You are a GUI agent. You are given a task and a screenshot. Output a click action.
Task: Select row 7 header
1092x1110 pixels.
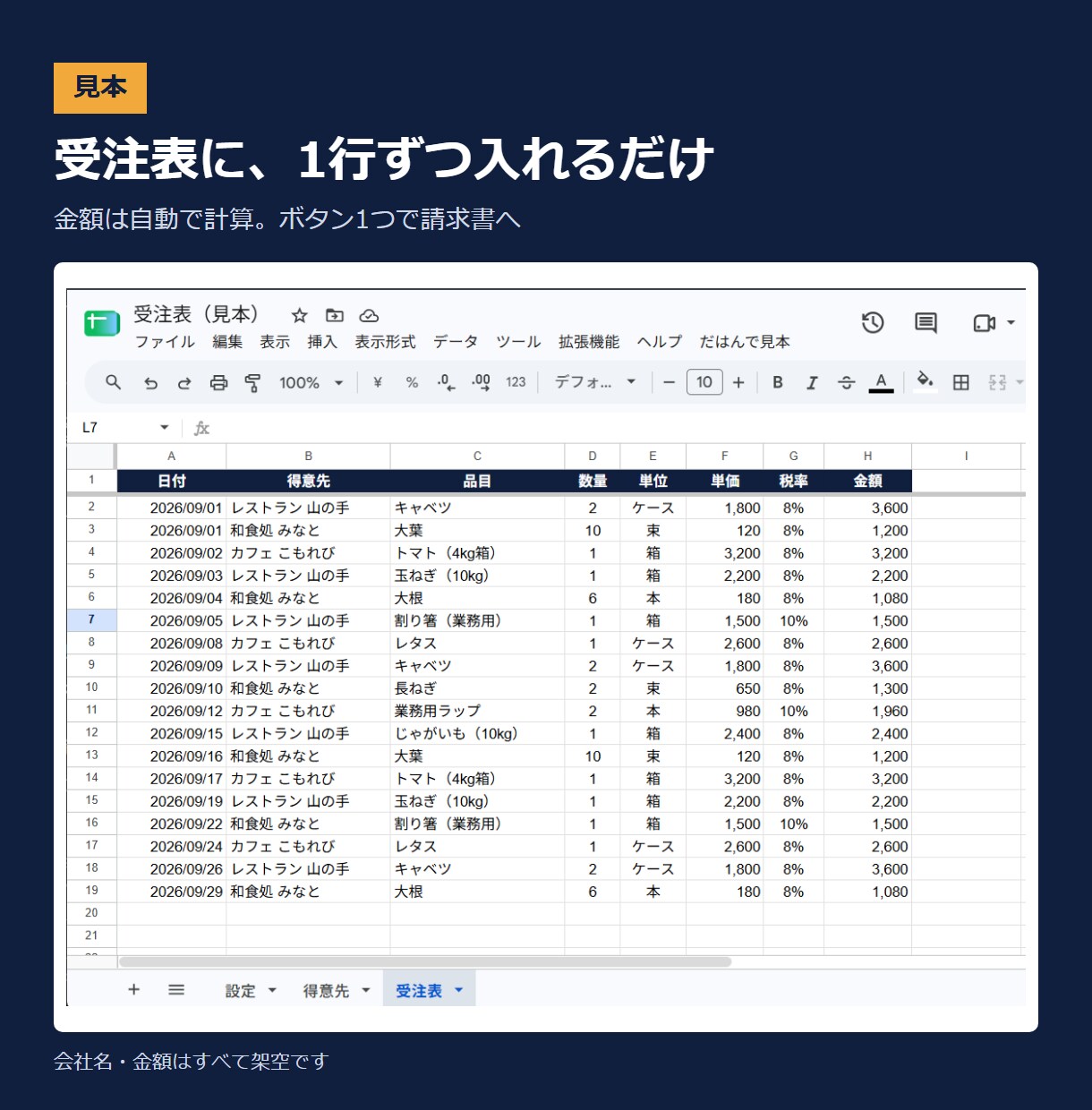pyautogui.click(x=91, y=619)
